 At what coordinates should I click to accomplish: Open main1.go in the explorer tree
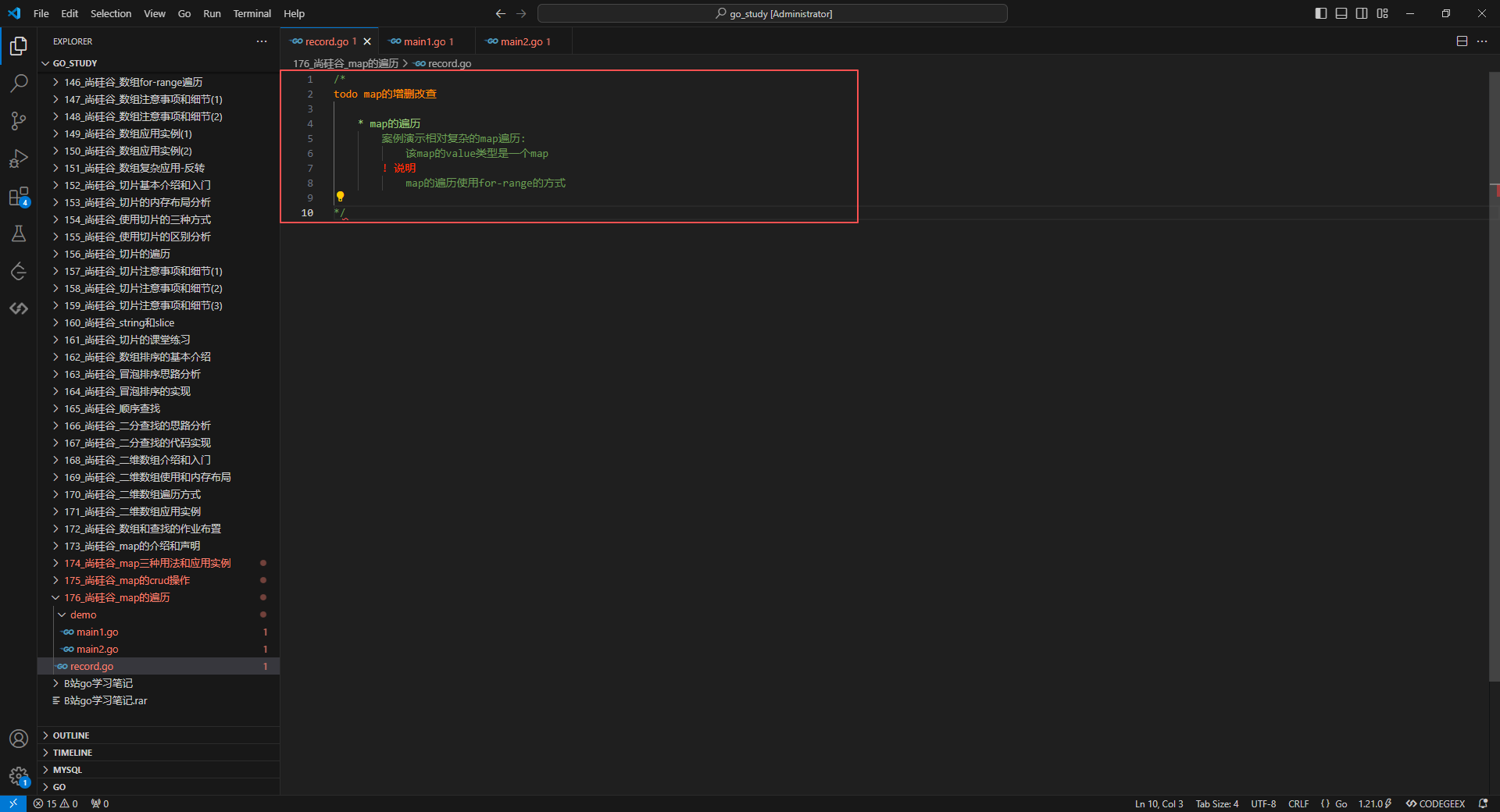pyautogui.click(x=159, y=632)
